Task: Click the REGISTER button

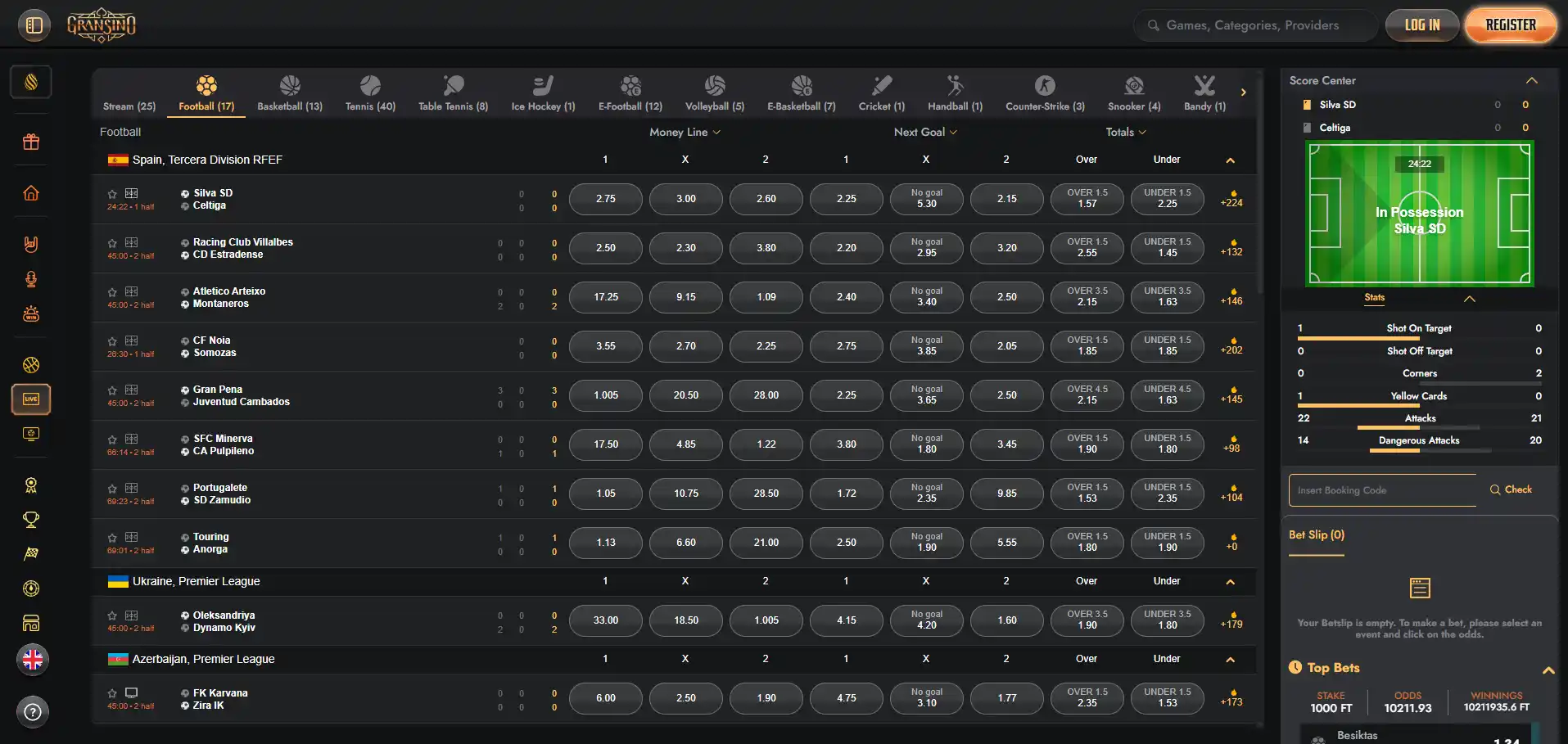Action: [1511, 25]
